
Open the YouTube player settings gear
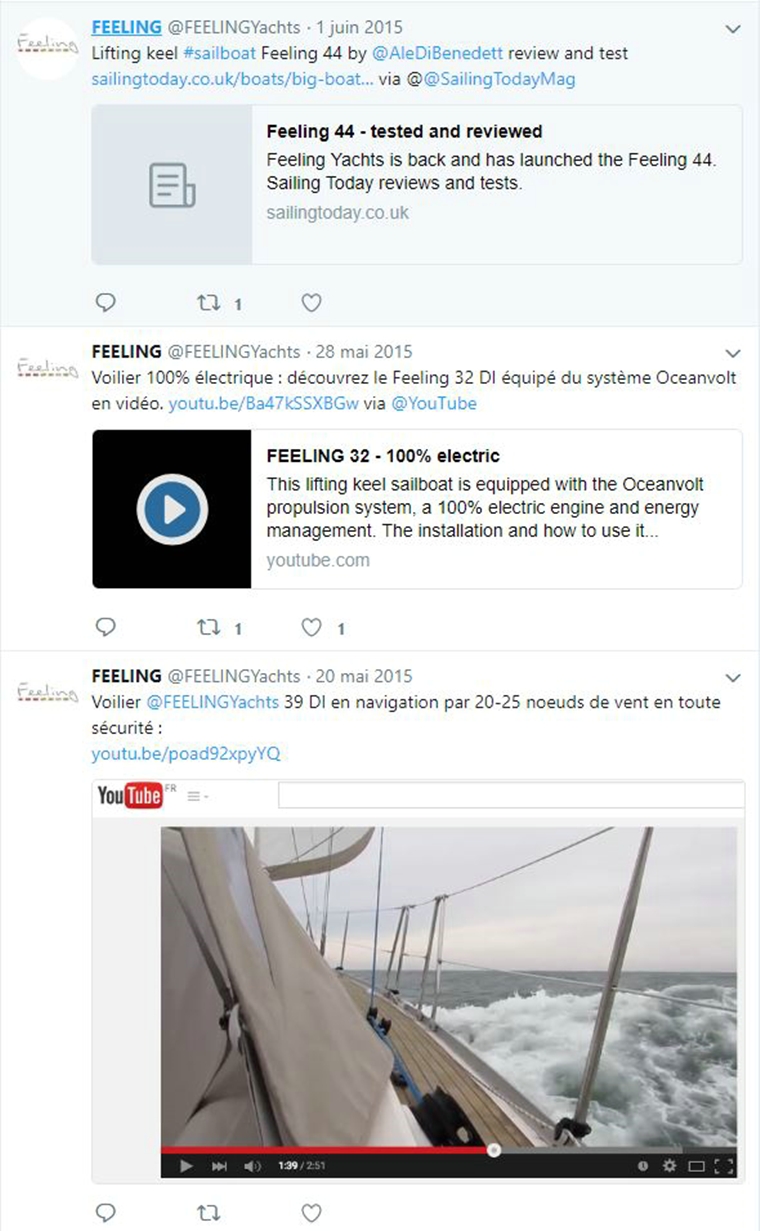(x=670, y=1166)
